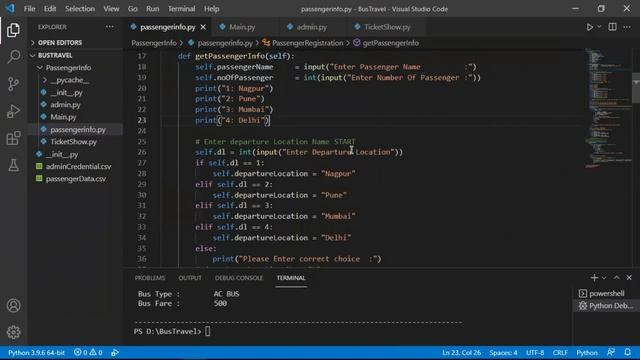Viewport: 640px width, 360px height.
Task: Open the feedback icon in status bar
Action: coord(611,352)
